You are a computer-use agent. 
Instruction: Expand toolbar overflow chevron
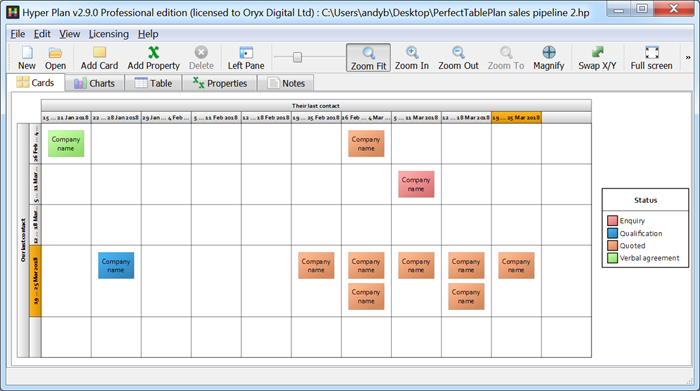click(x=688, y=58)
